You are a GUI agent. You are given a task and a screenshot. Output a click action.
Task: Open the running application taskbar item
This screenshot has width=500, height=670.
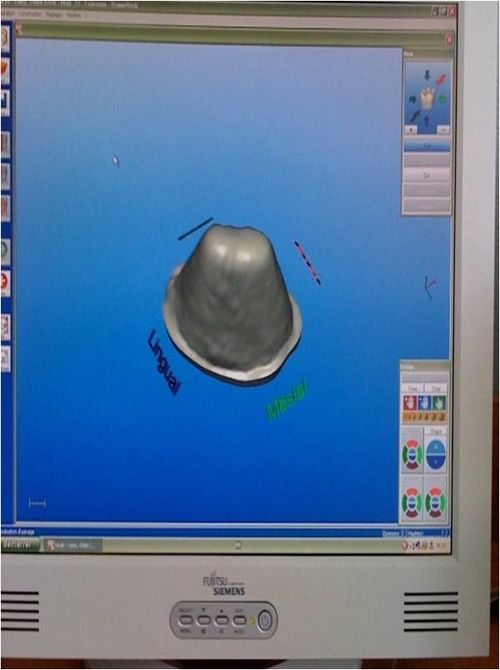tap(73, 545)
